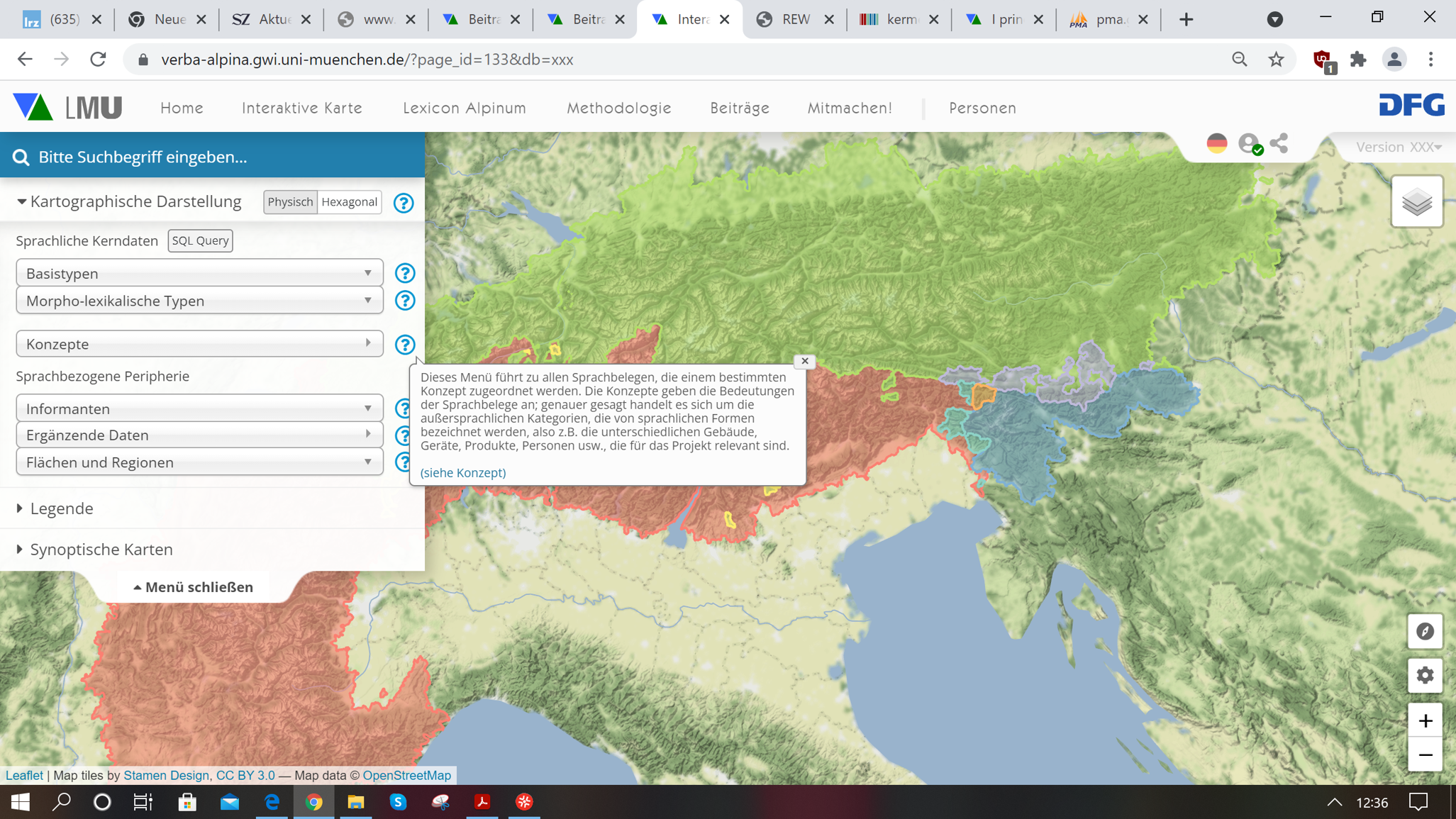Follow the 'siehe Konzept' link
Viewport: 1456px width, 819px height.
point(462,473)
